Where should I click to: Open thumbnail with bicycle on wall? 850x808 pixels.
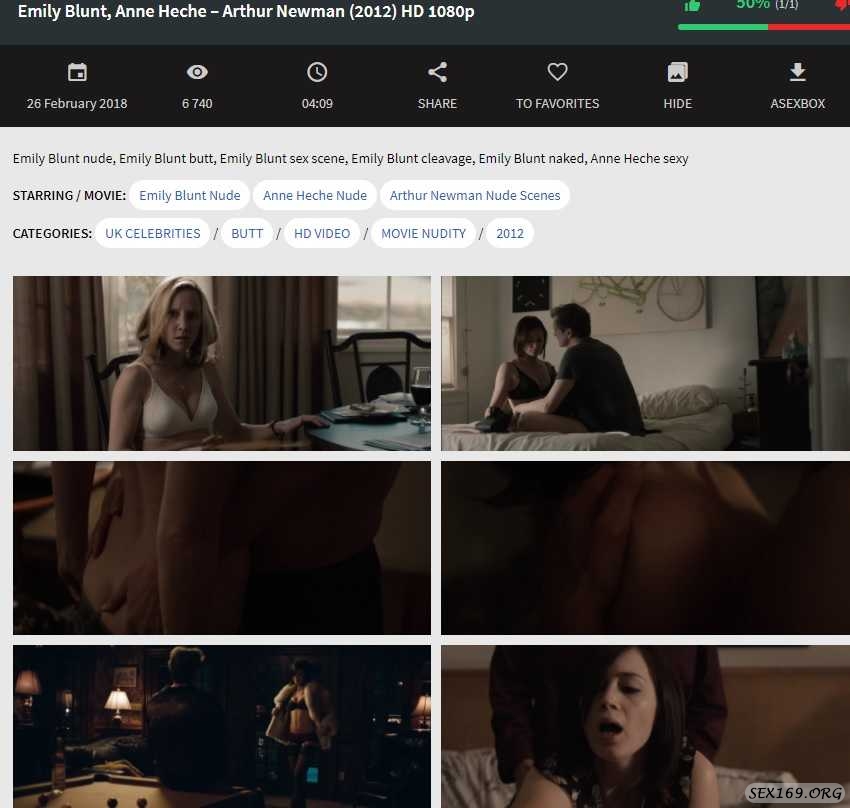(x=645, y=363)
